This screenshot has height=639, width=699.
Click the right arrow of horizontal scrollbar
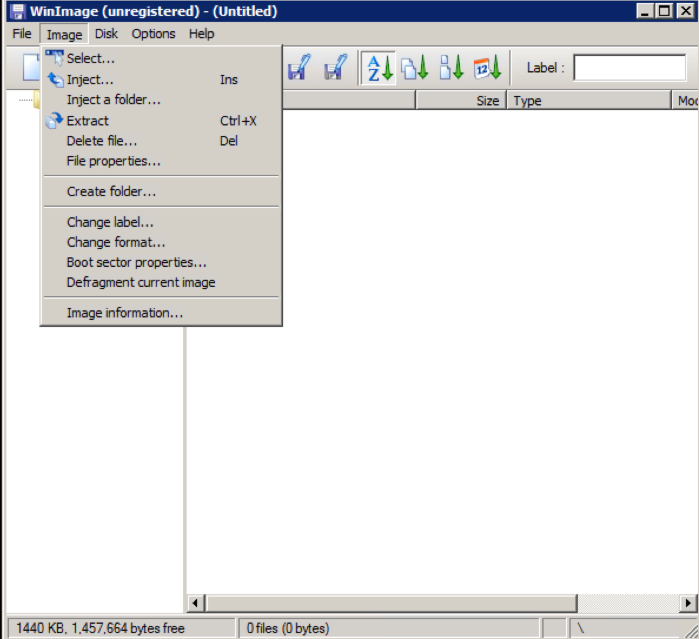tap(688, 603)
